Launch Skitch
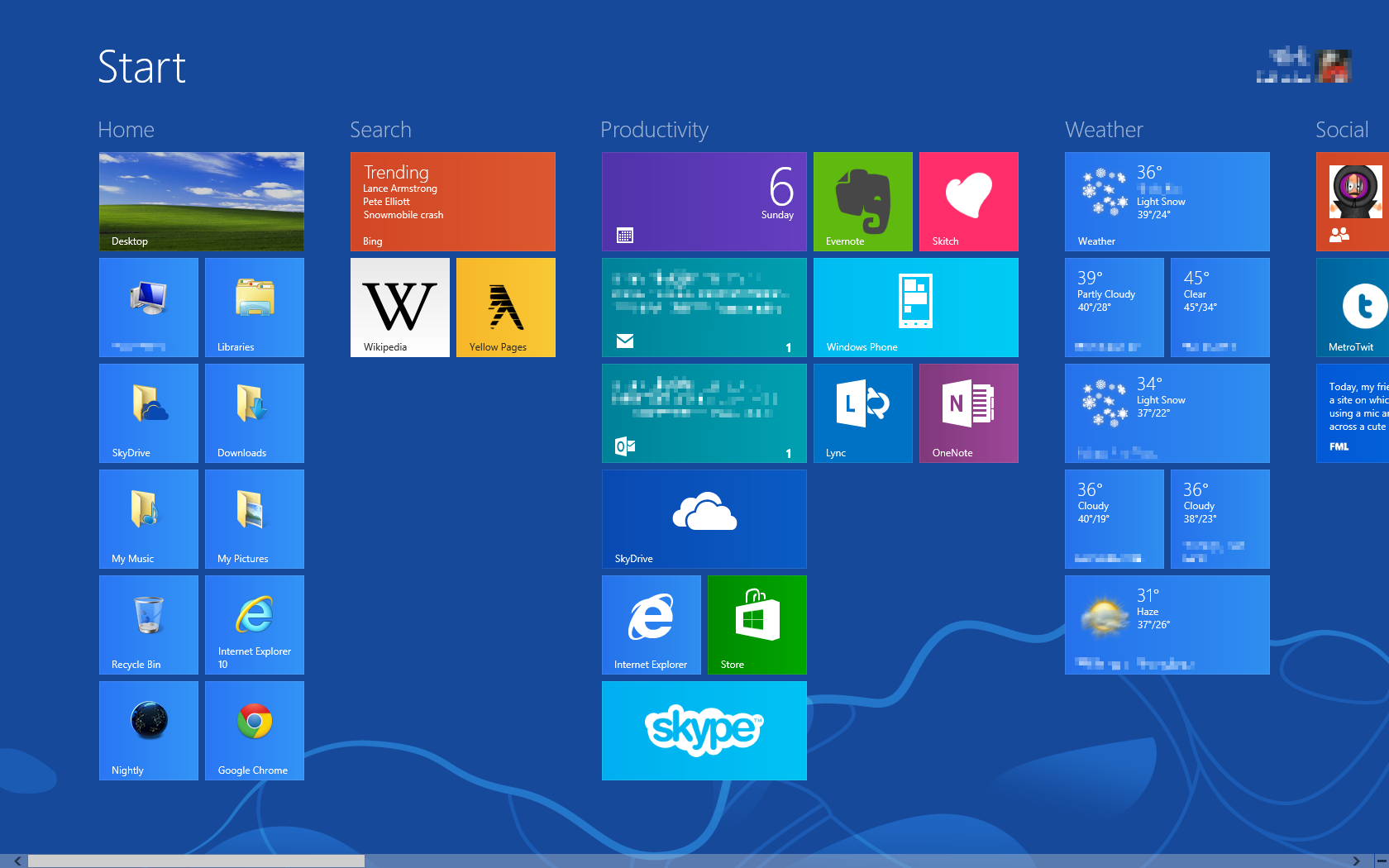 click(969, 202)
